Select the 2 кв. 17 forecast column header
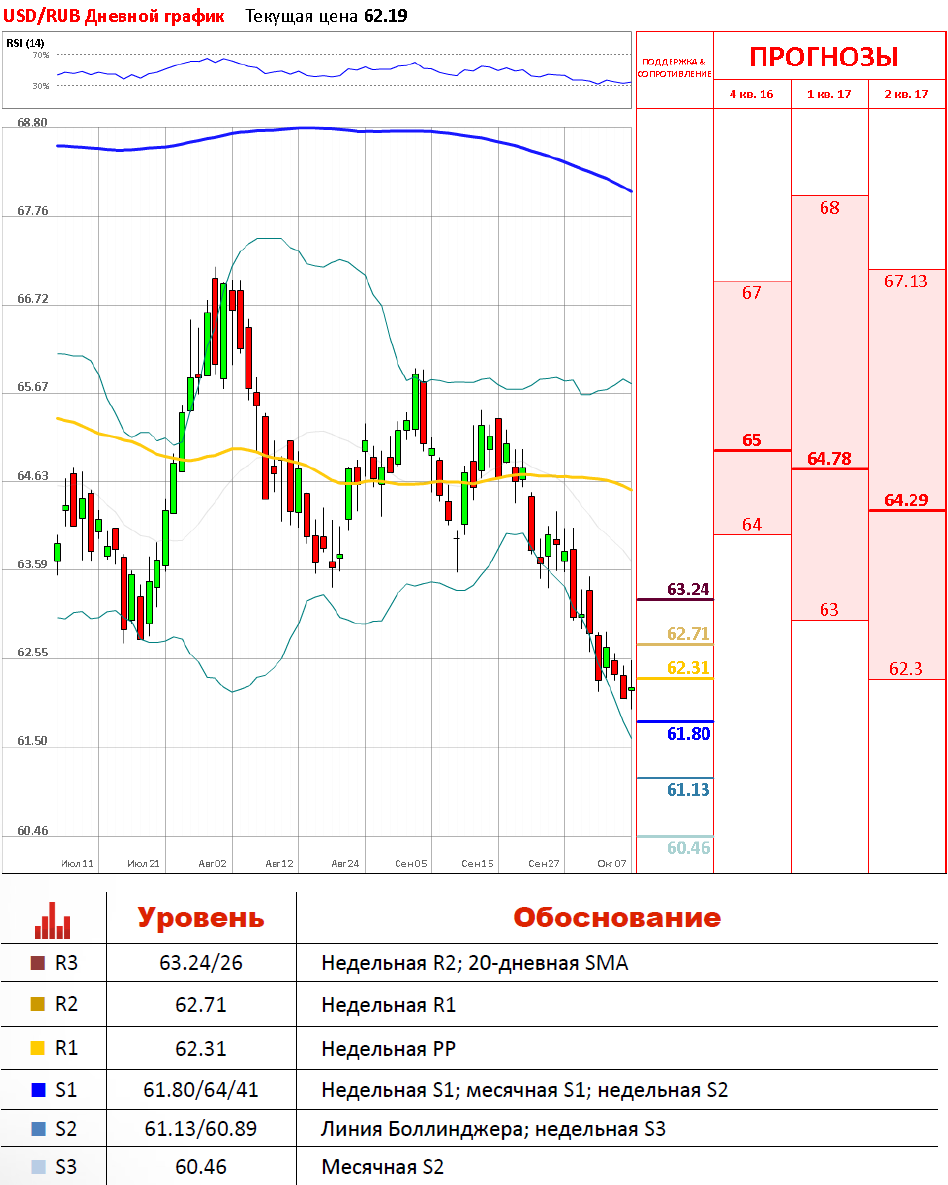The image size is (948, 1185). pyautogui.click(x=906, y=94)
